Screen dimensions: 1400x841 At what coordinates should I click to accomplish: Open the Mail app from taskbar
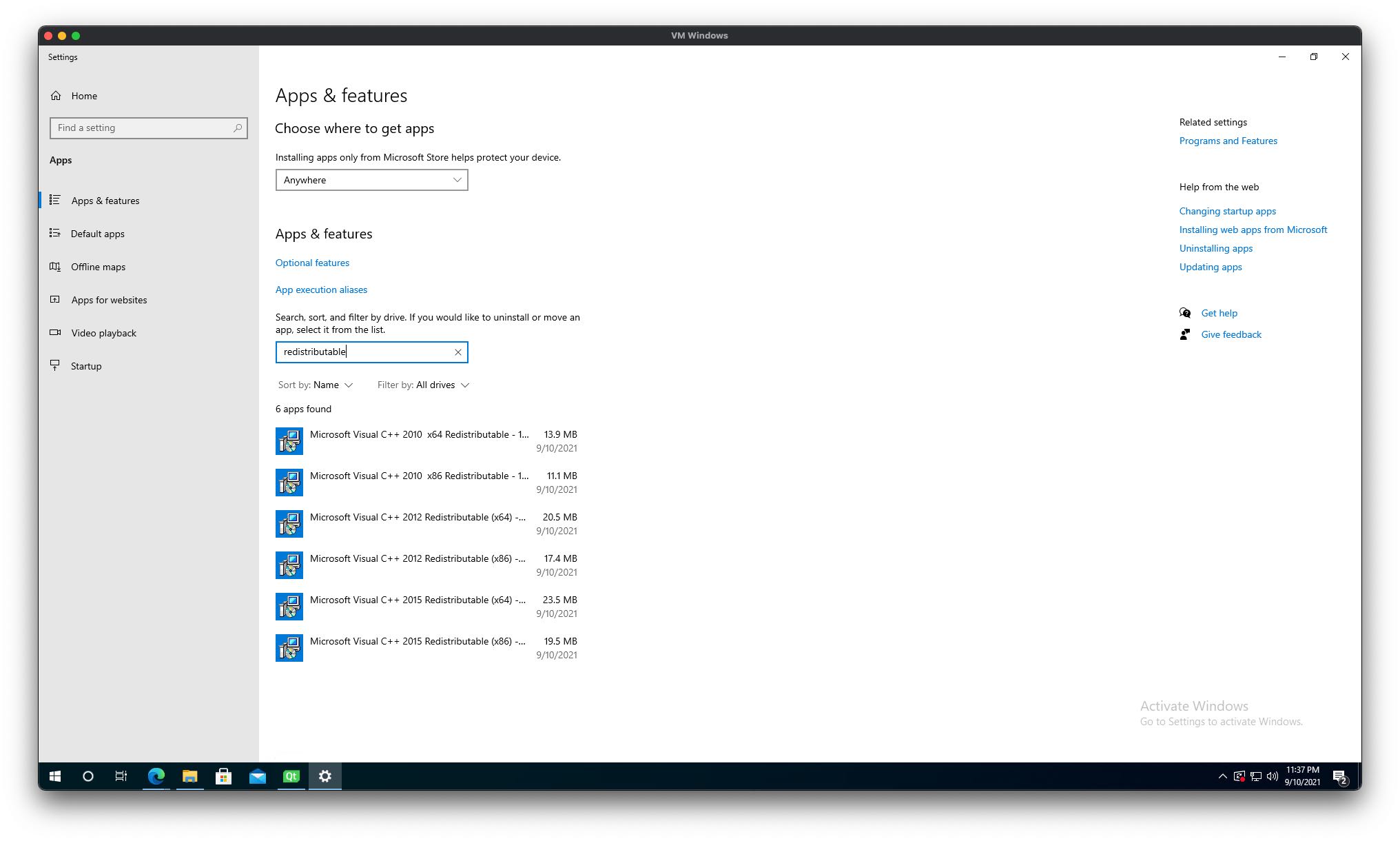[x=258, y=776]
